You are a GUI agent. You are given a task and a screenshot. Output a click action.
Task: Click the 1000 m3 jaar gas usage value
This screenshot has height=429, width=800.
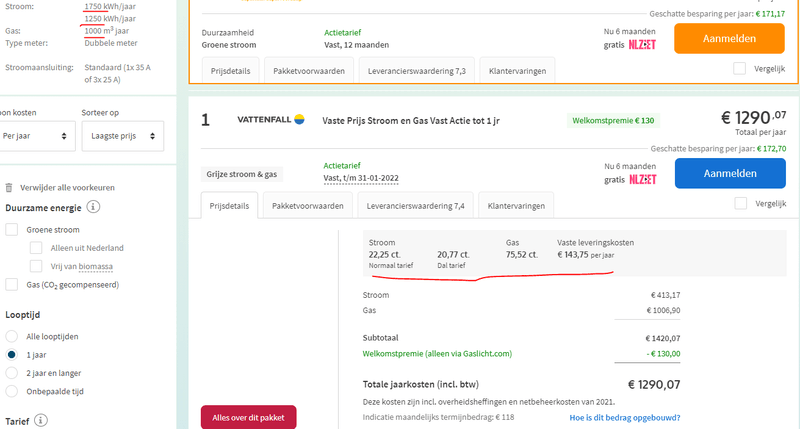(107, 31)
